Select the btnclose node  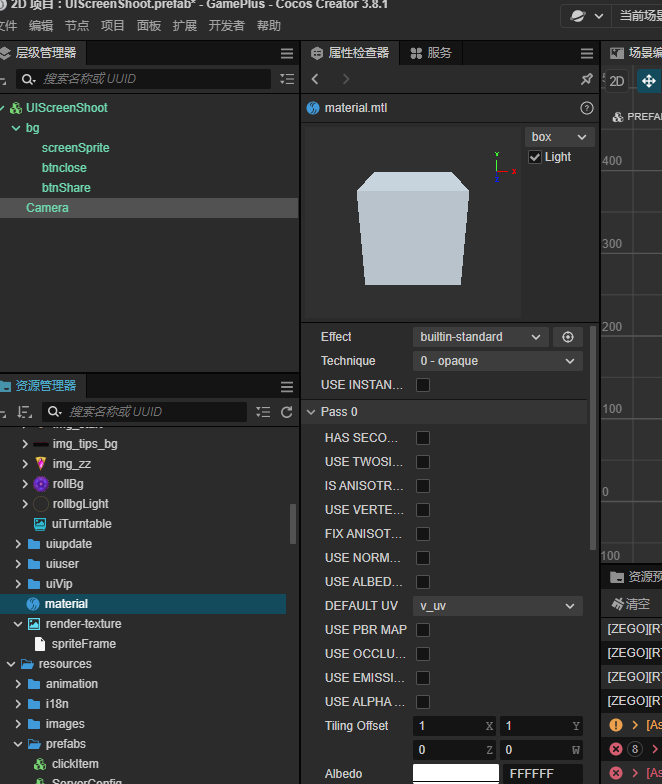(x=64, y=168)
